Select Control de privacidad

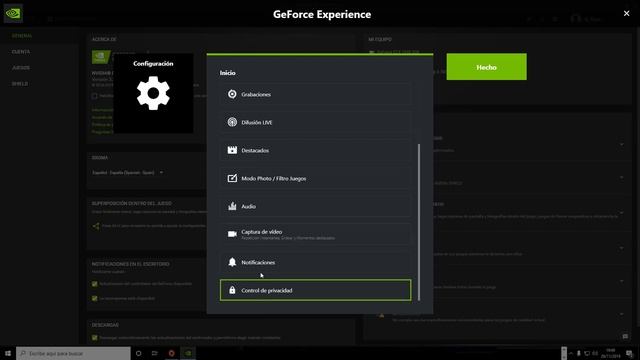click(x=316, y=290)
